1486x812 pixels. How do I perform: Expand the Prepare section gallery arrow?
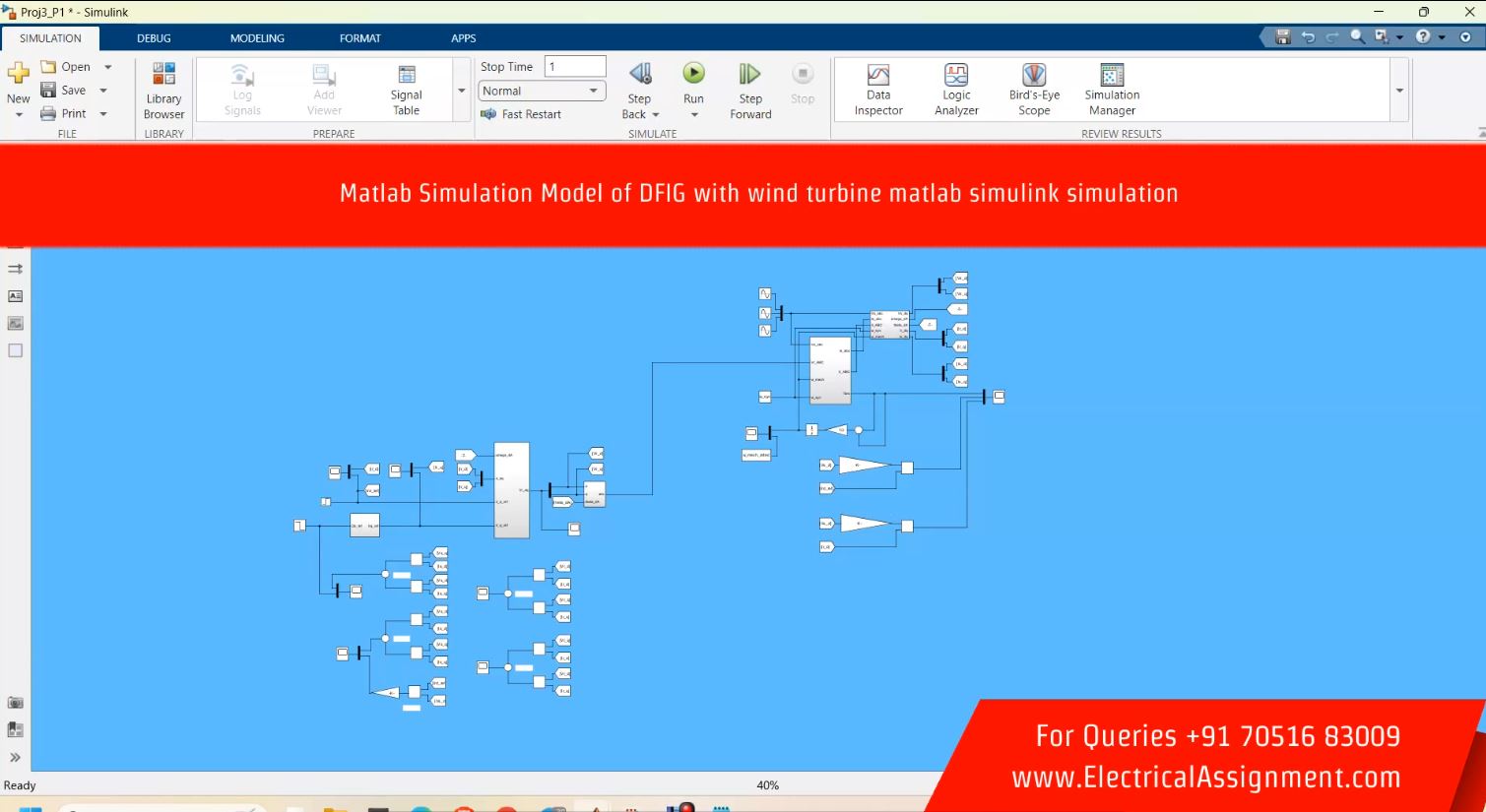pos(461,91)
